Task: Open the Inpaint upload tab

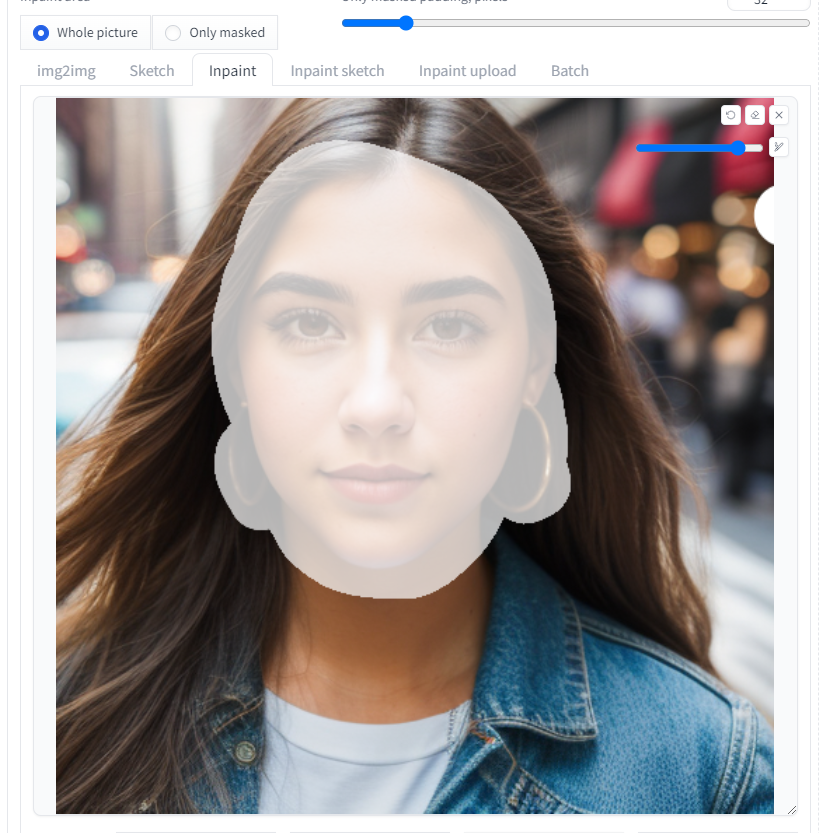Action: click(x=468, y=71)
